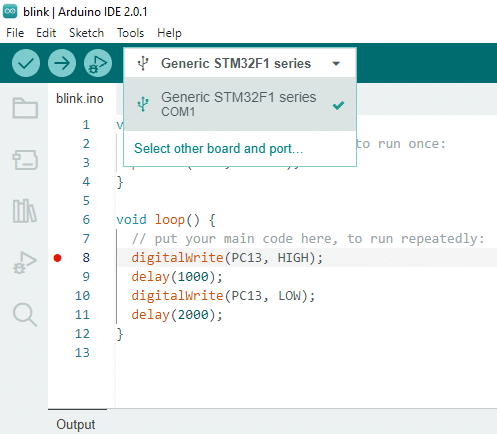Viewport: 497px width, 434px height.
Task: Click the delay(1000) code line
Action: point(177,277)
